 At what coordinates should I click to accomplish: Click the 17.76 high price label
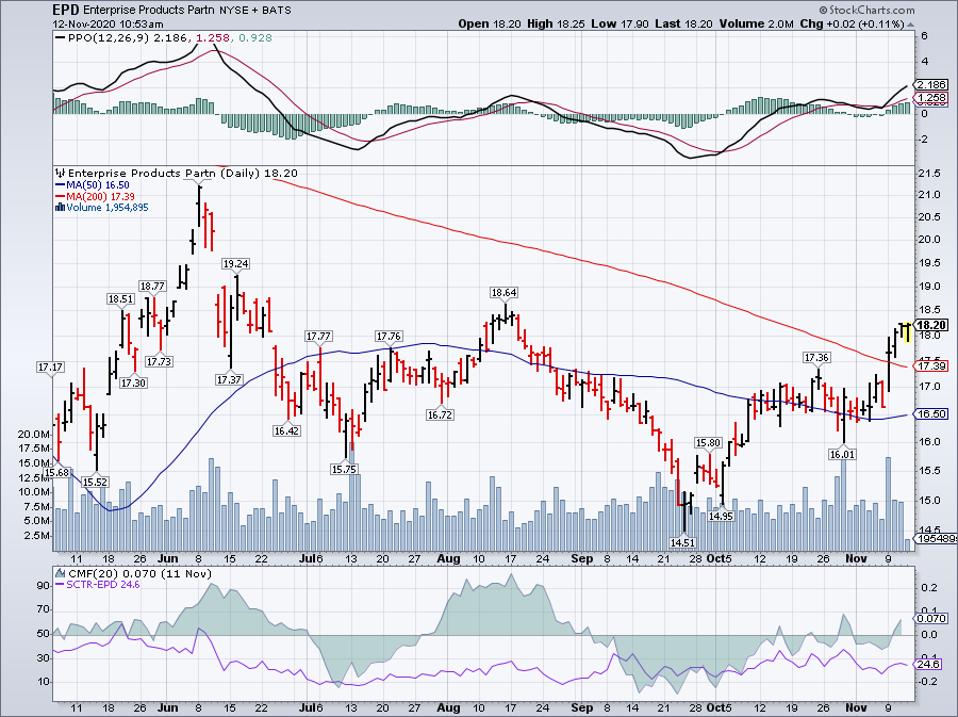pyautogui.click(x=389, y=337)
